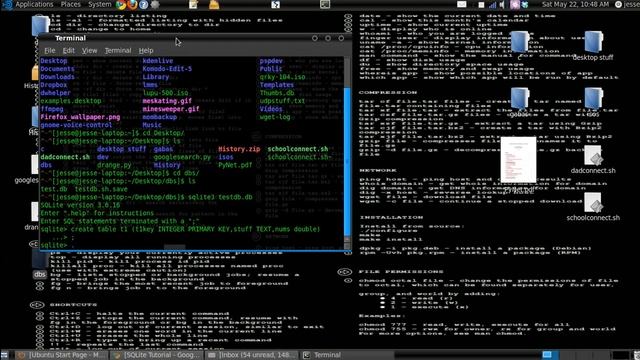Image resolution: width=640 pixels, height=360 pixels.
Task: Click History.zip in terminal listing
Action: pos(239,149)
